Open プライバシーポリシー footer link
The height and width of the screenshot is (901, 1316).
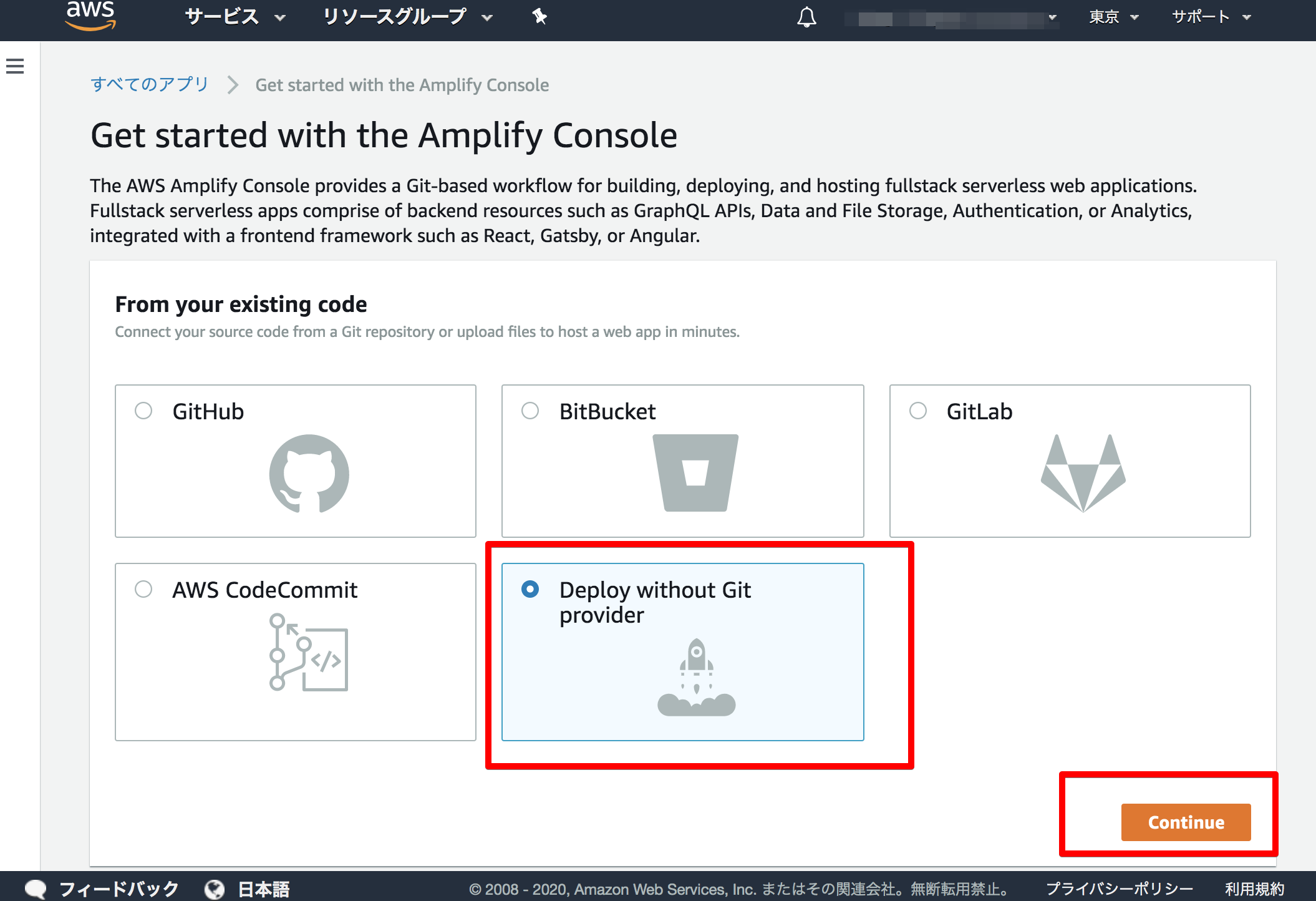point(1120,889)
